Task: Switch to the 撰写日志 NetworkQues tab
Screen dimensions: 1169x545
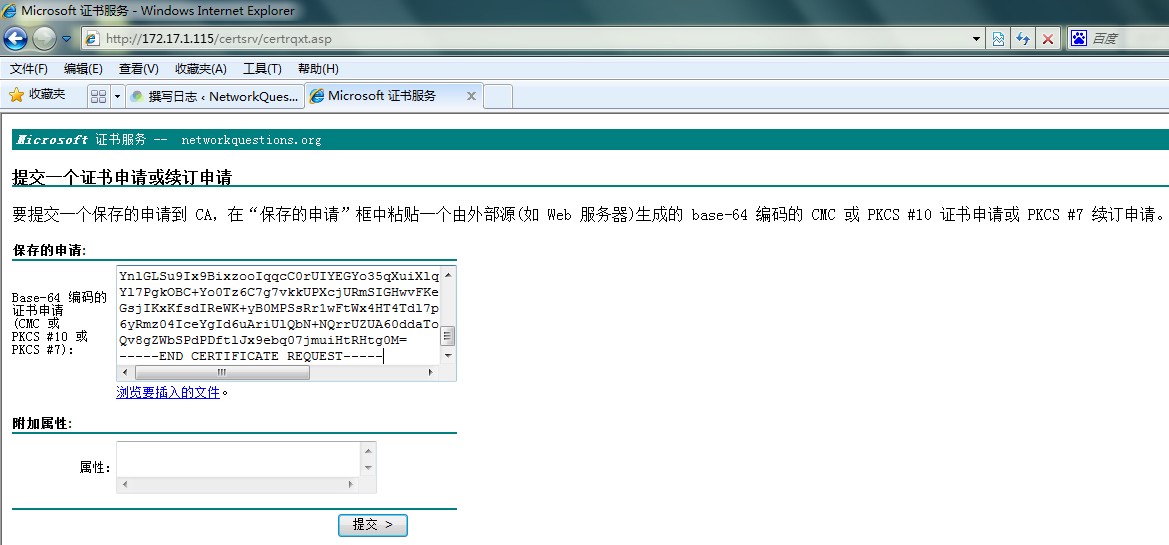Action: click(215, 96)
